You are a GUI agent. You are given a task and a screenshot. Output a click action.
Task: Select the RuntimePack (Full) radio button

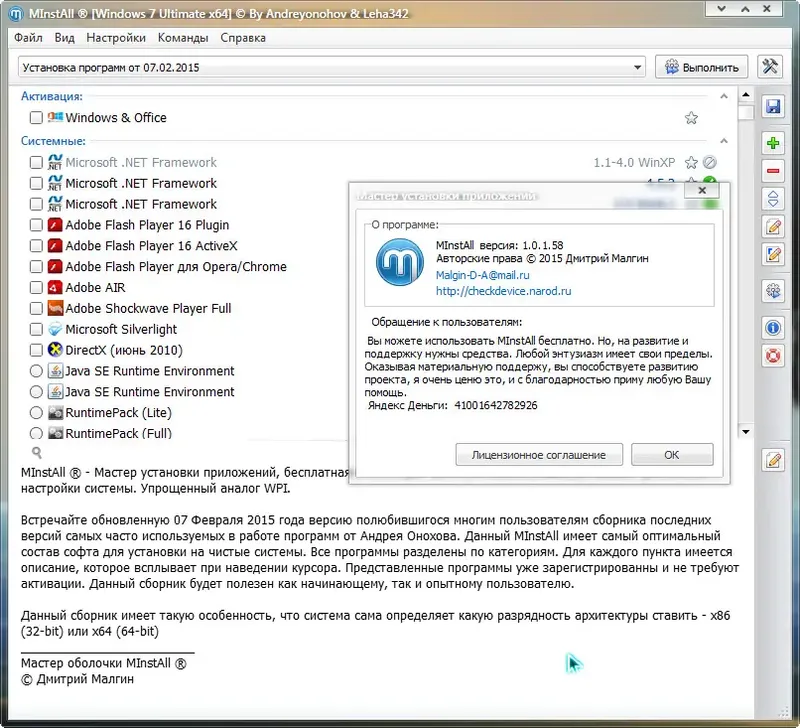coord(35,433)
